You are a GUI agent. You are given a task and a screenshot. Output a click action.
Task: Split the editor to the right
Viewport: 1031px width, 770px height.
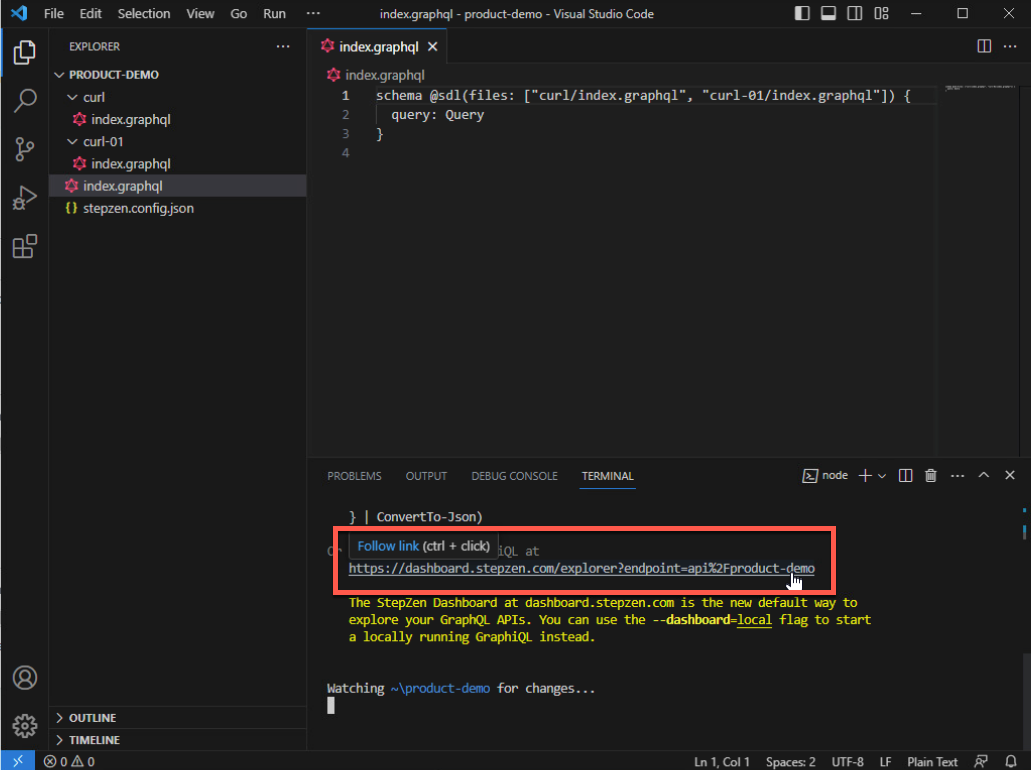[984, 47]
